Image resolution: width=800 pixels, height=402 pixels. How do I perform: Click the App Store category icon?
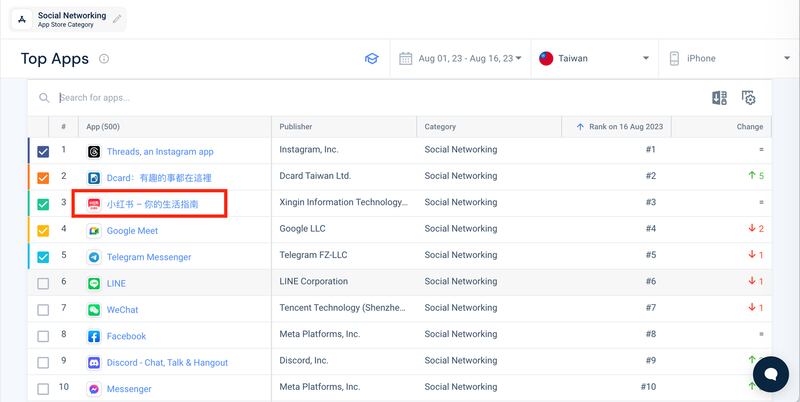click(x=22, y=20)
